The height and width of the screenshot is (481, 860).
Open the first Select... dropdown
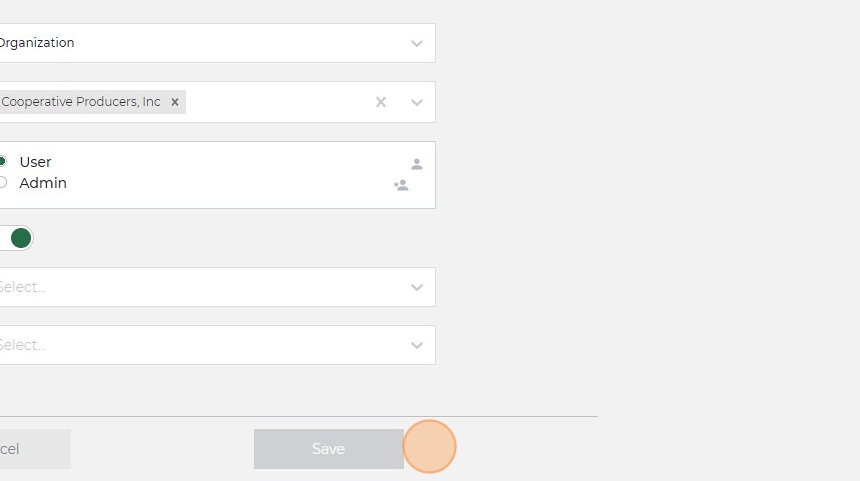coord(200,287)
